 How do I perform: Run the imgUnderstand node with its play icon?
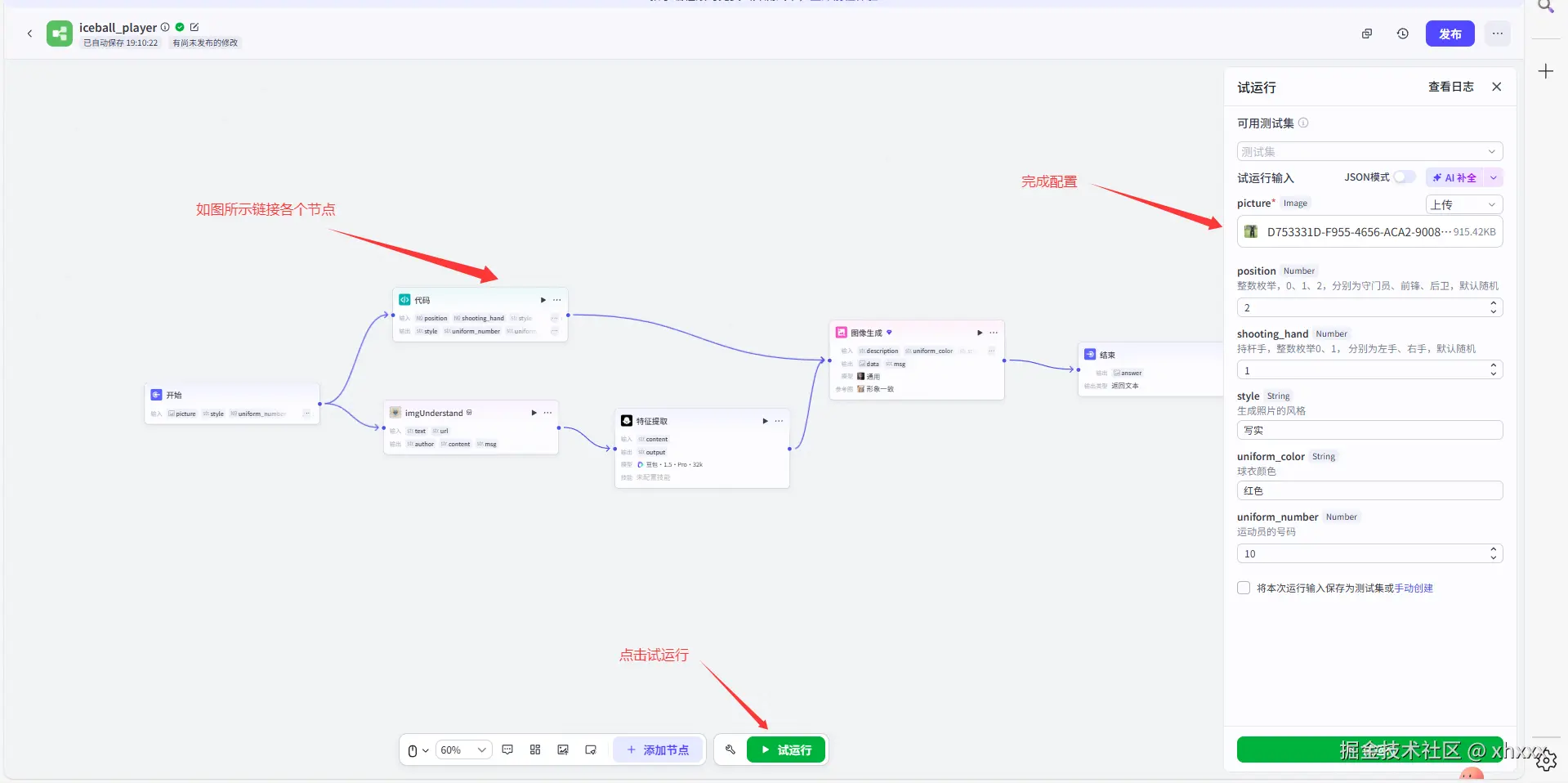tap(534, 413)
